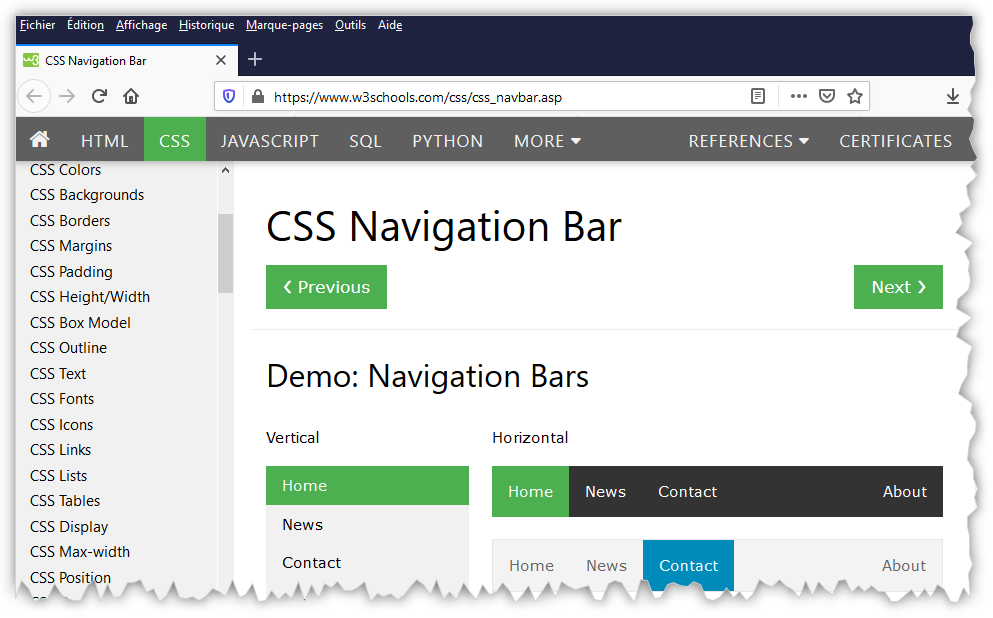Click the sidebar scroll-up arrow

[225, 170]
